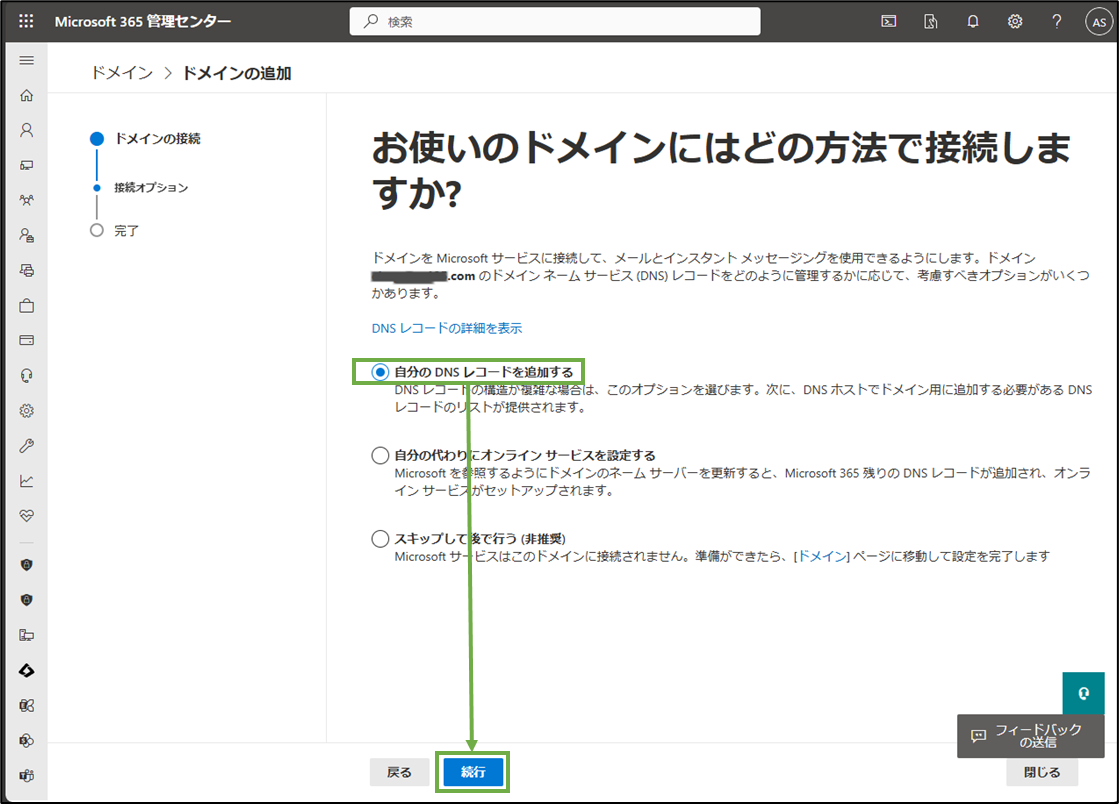The width and height of the screenshot is (1119, 804).
Task: Click the 閉じる button
Action: (1042, 772)
